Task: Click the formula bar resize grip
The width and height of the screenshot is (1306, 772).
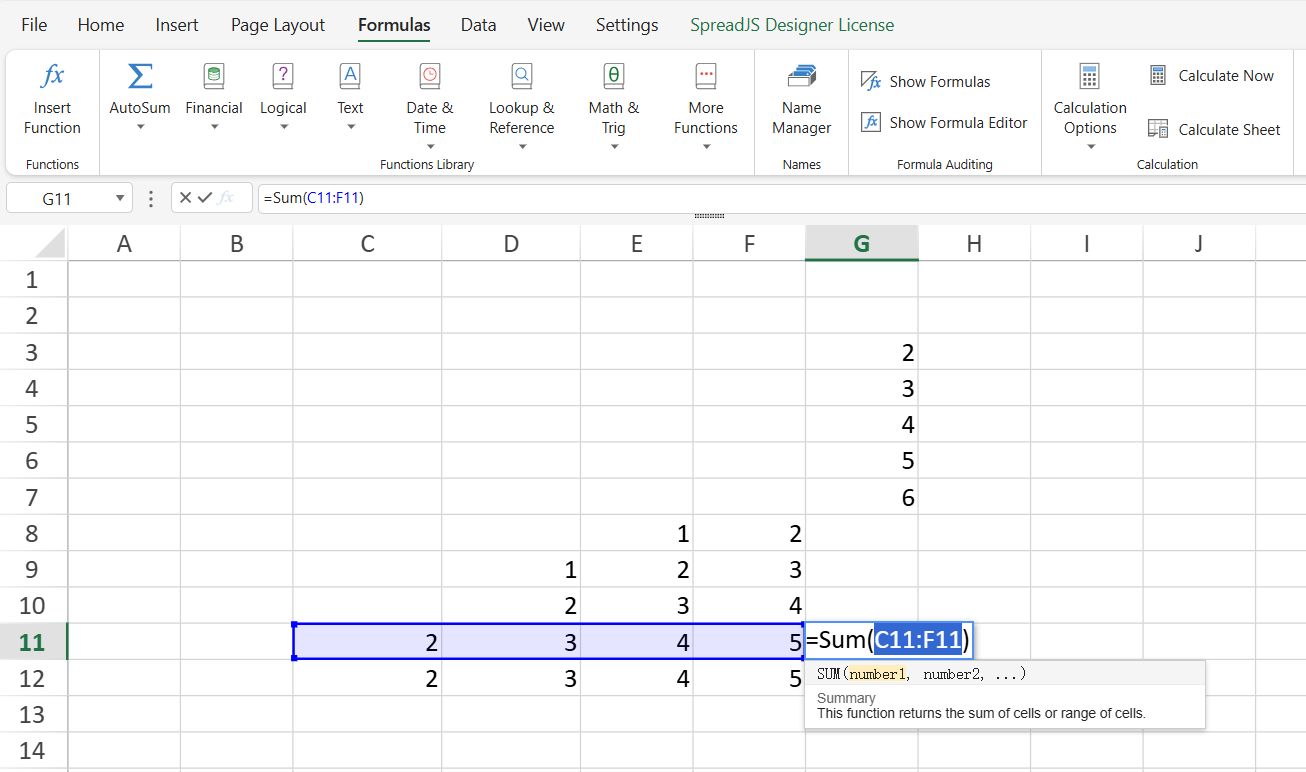Action: [x=709, y=216]
